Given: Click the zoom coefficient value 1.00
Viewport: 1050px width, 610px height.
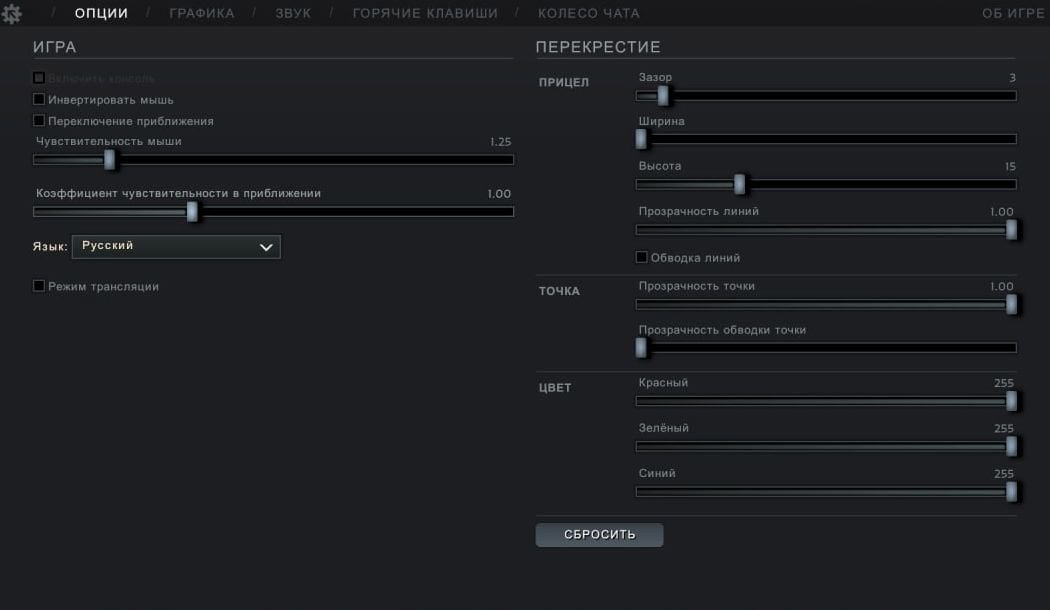Looking at the screenshot, I should pos(499,194).
